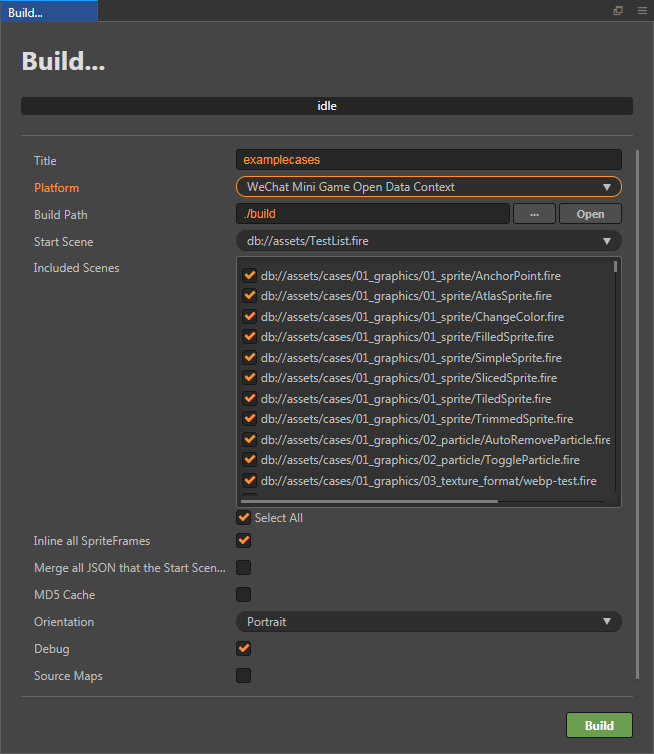Click the Build Path input field
The width and height of the screenshot is (654, 754).
(x=373, y=214)
